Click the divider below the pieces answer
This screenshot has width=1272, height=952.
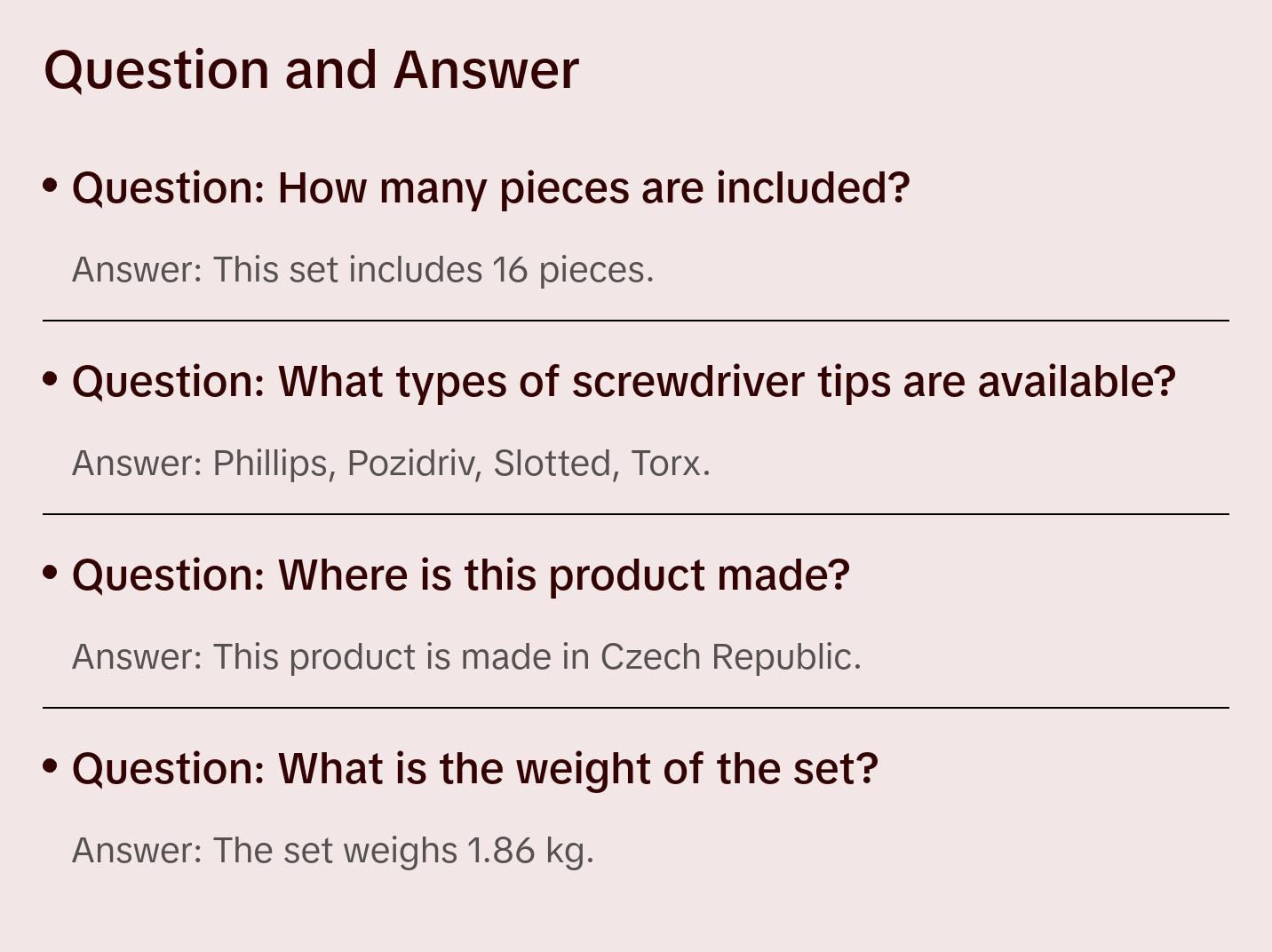(x=636, y=321)
